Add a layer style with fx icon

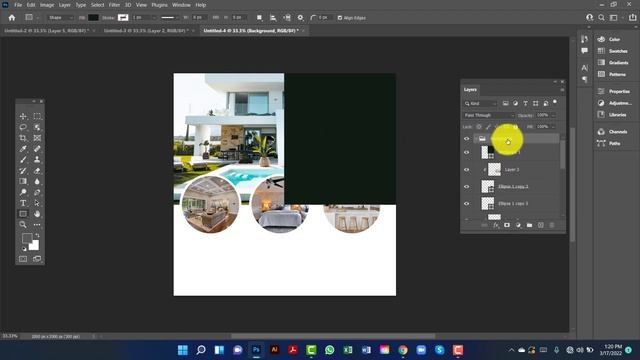tap(496, 225)
